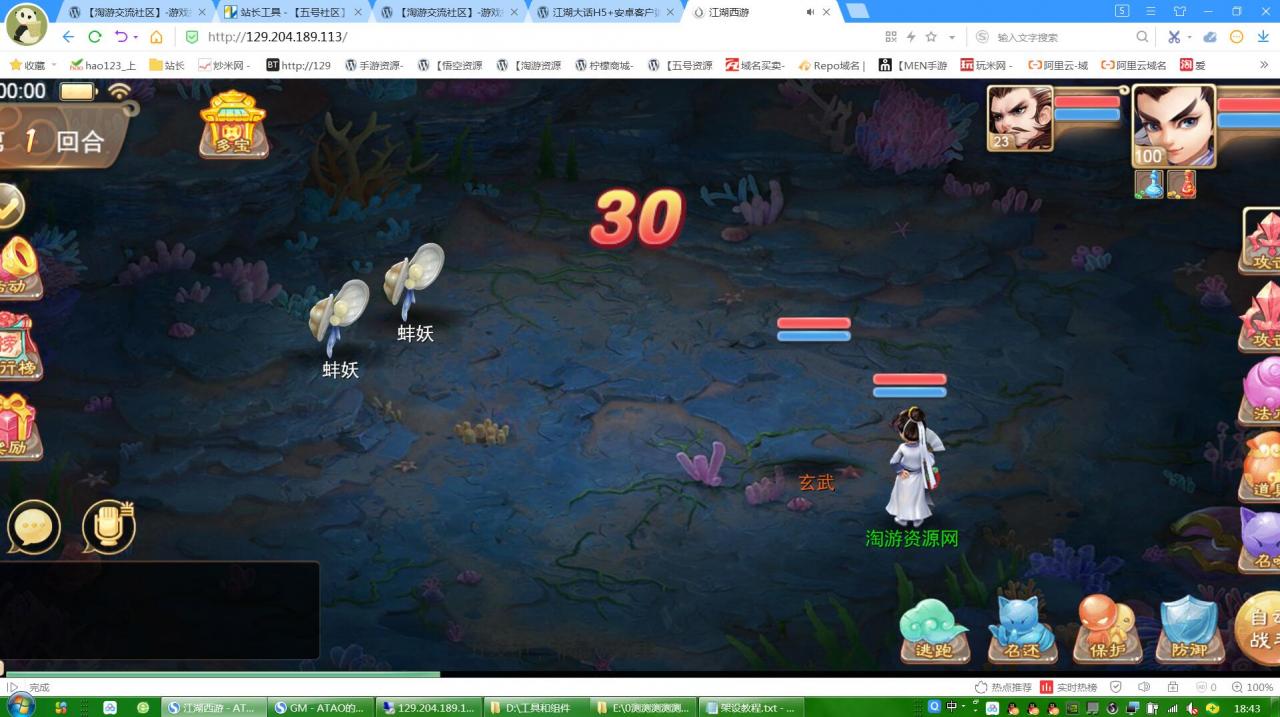Open the hao123_上 bookmark

103,65
